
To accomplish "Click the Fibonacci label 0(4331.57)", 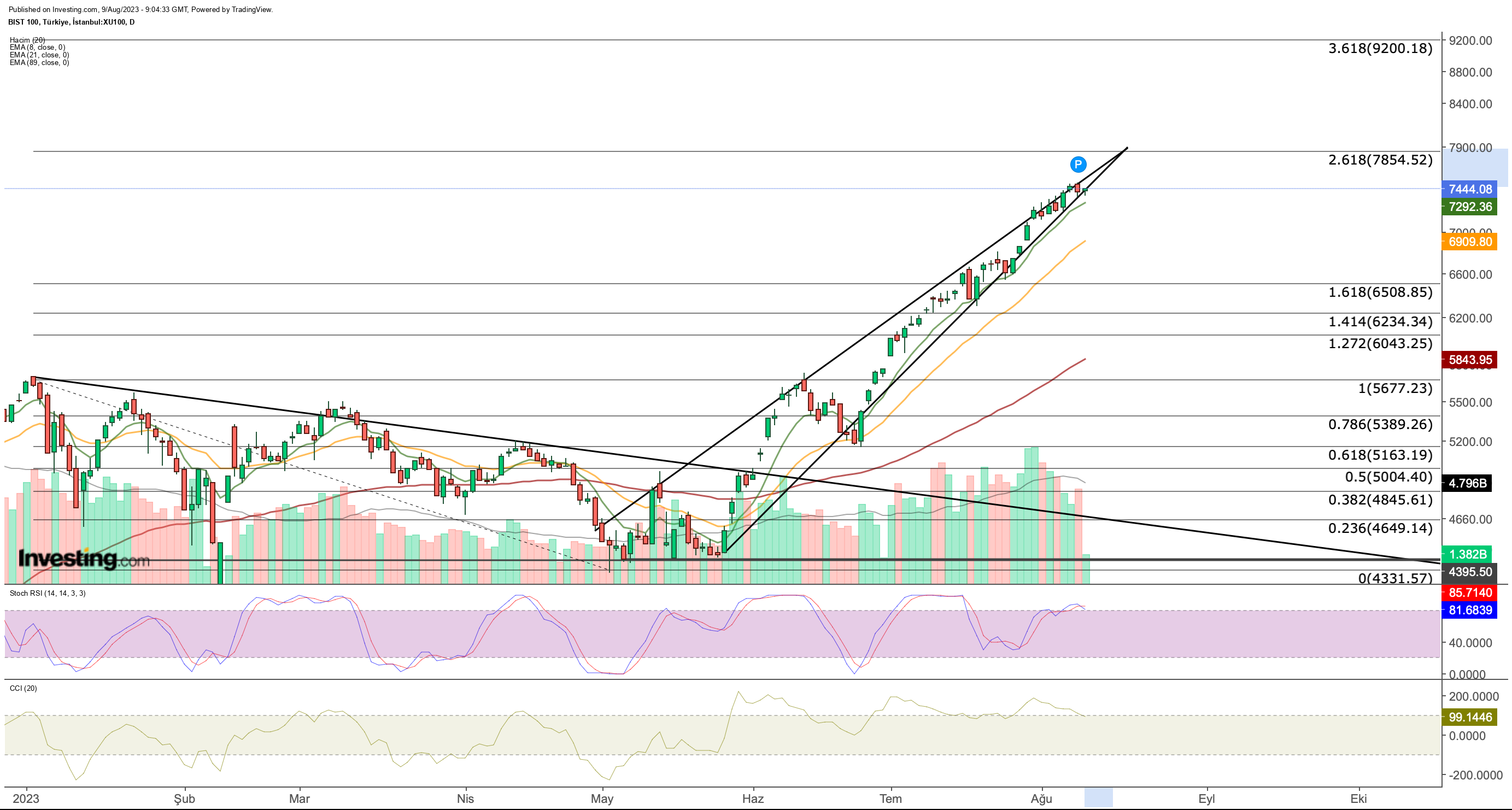I will point(1395,578).
